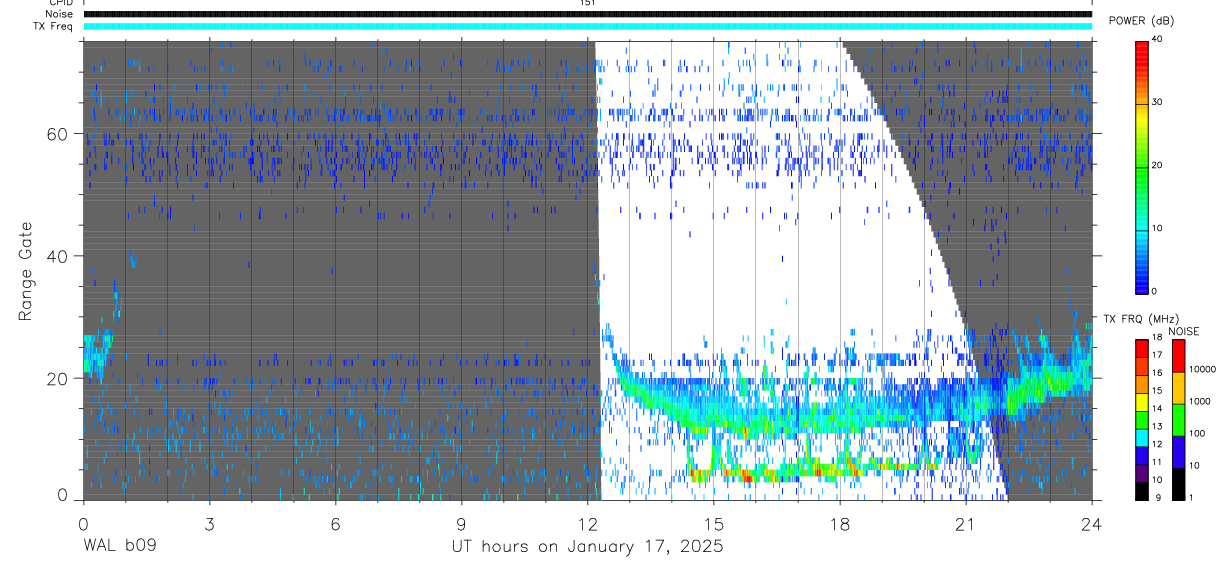The height and width of the screenshot is (567, 1228).
Task: Click the NOISE legend title
Action: coord(1184,331)
